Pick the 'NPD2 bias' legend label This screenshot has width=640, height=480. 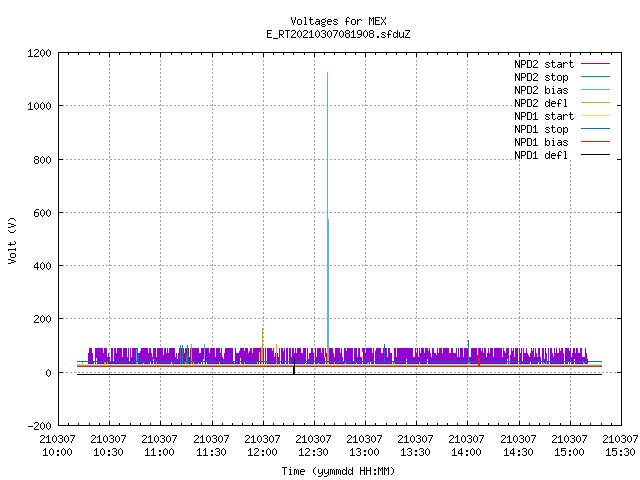[x=541, y=90]
